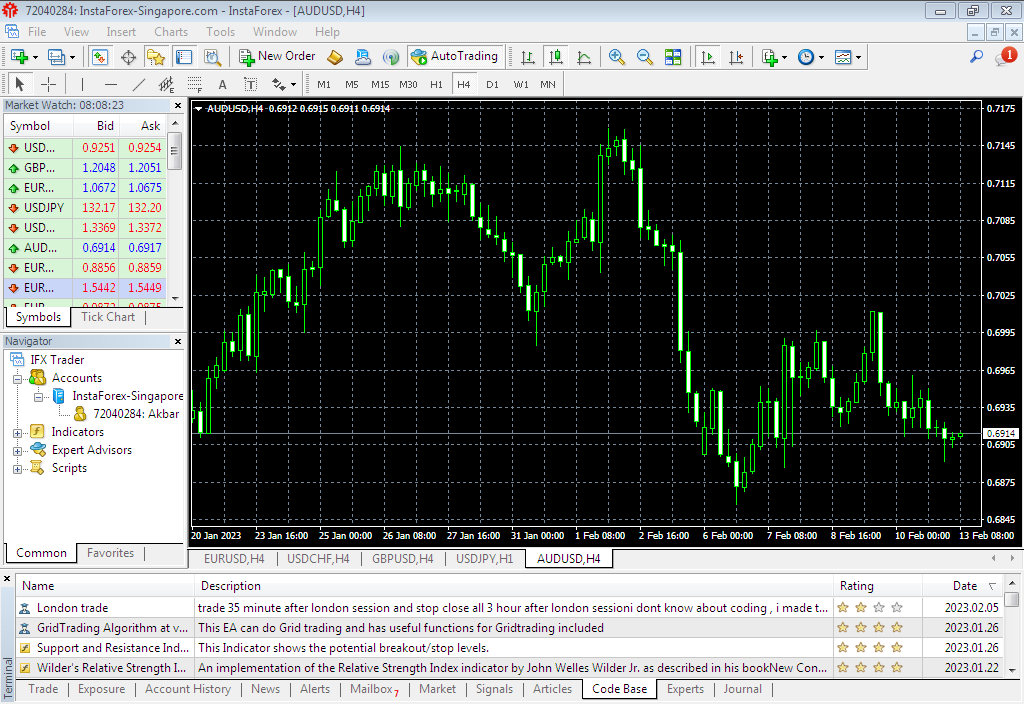Toggle Chart Shift from right border
The height and width of the screenshot is (704, 1024).
click(x=736, y=57)
